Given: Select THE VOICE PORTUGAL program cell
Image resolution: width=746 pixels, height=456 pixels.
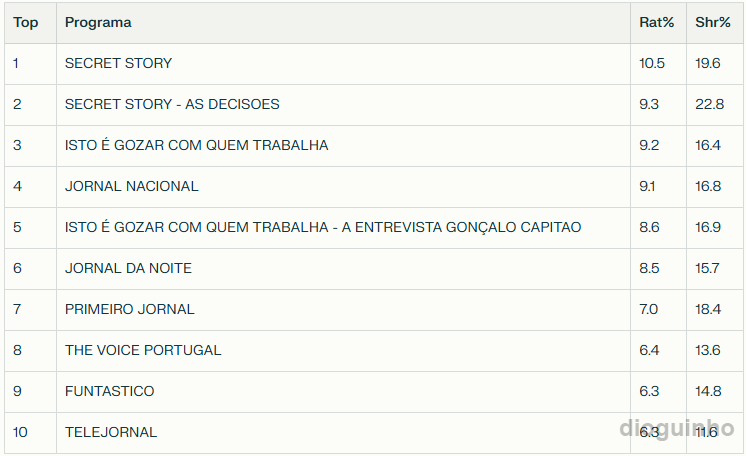Looking at the screenshot, I should [x=143, y=350].
